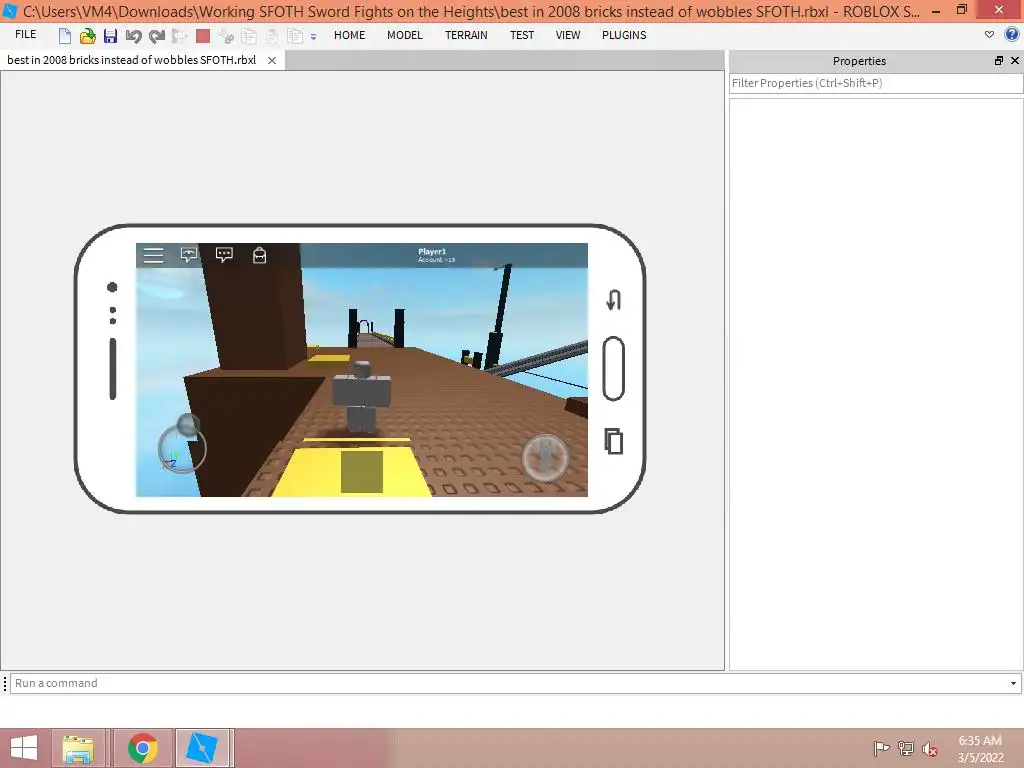This screenshot has width=1024, height=768.
Task: Tap the emulator back arrow button
Action: tap(613, 300)
